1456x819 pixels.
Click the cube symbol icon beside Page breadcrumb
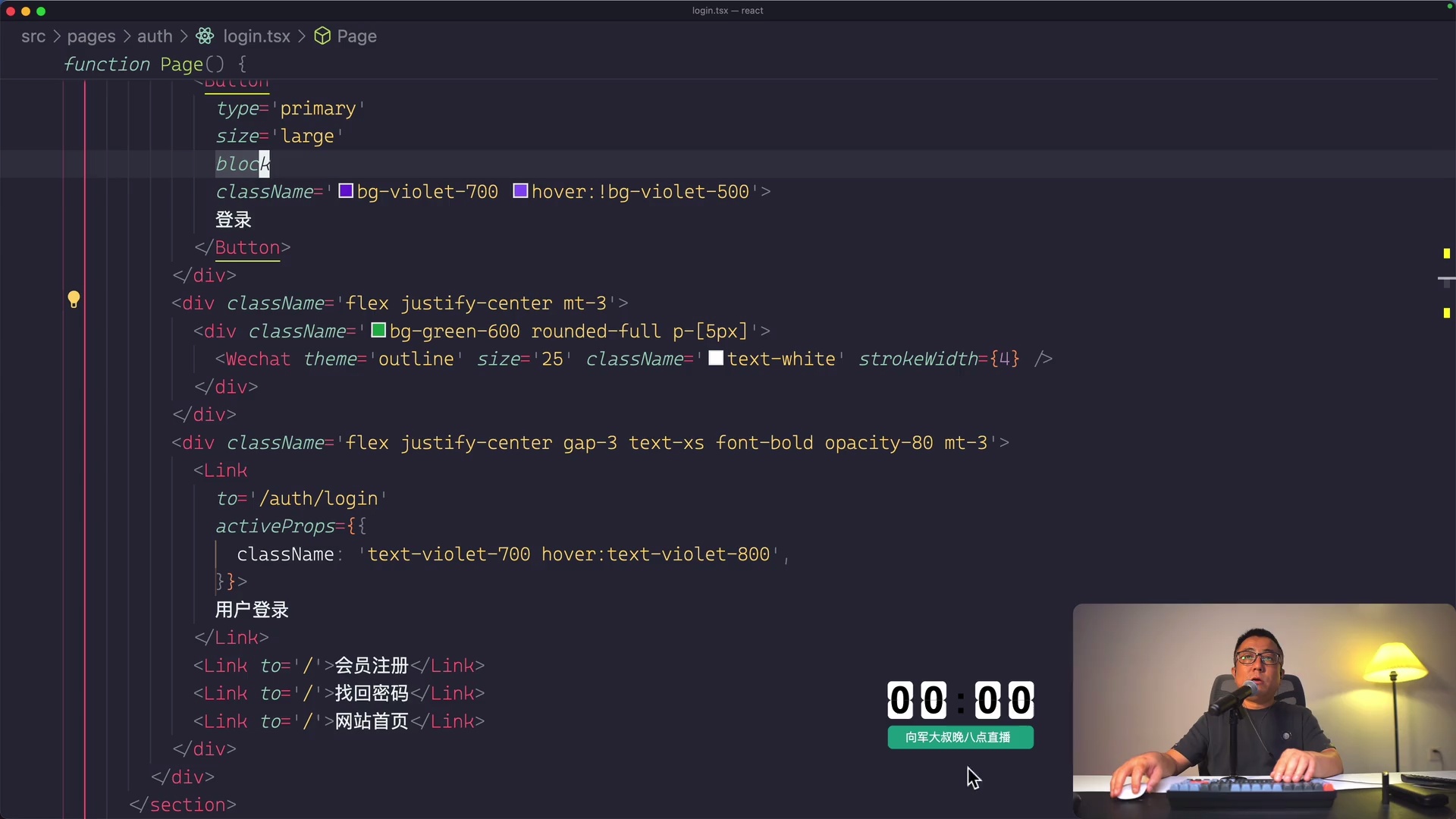322,36
